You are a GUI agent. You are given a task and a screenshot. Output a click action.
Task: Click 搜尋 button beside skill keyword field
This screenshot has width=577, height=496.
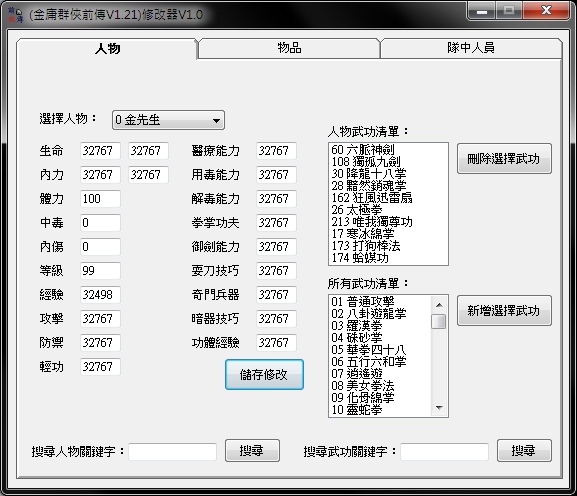(524, 450)
